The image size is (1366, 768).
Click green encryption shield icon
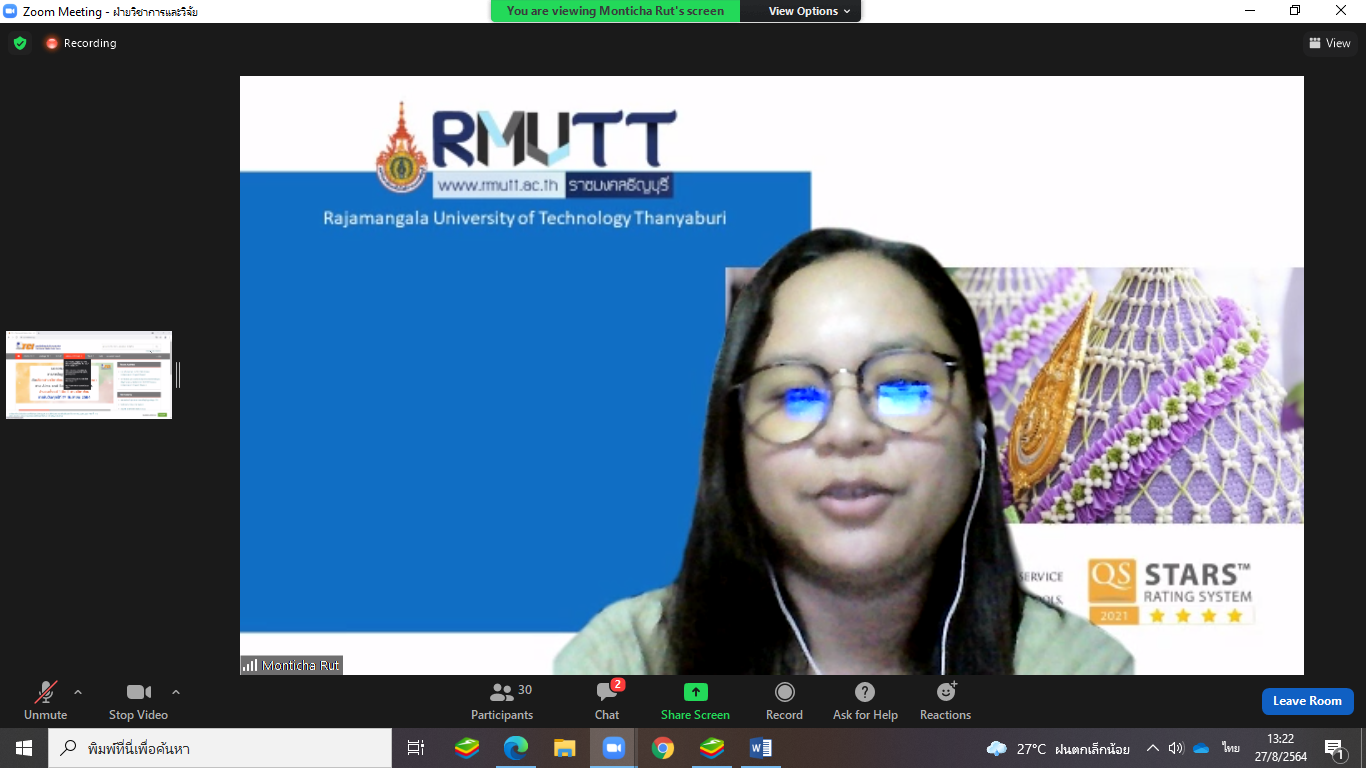click(x=20, y=43)
